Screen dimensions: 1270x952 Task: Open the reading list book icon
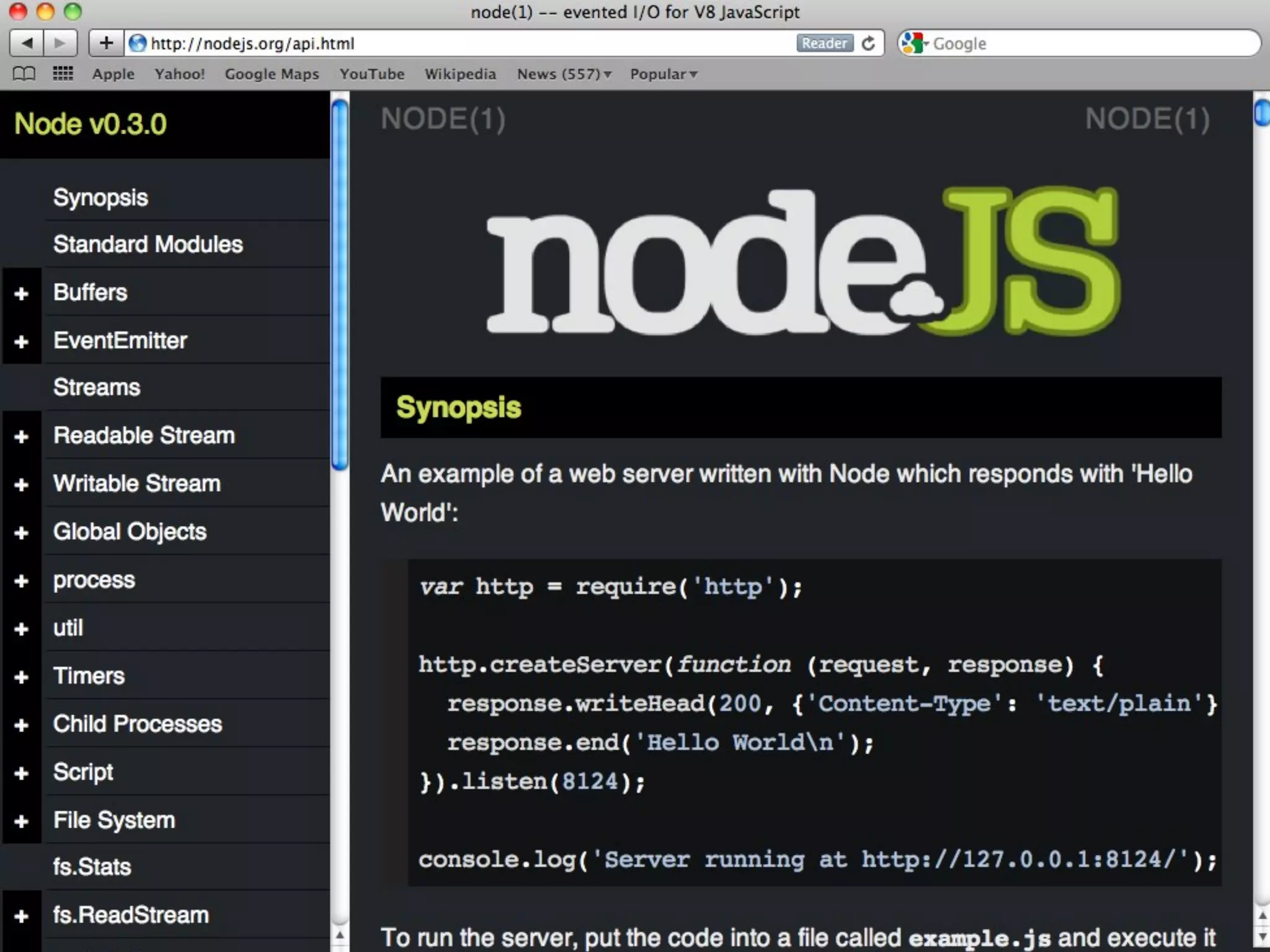24,74
